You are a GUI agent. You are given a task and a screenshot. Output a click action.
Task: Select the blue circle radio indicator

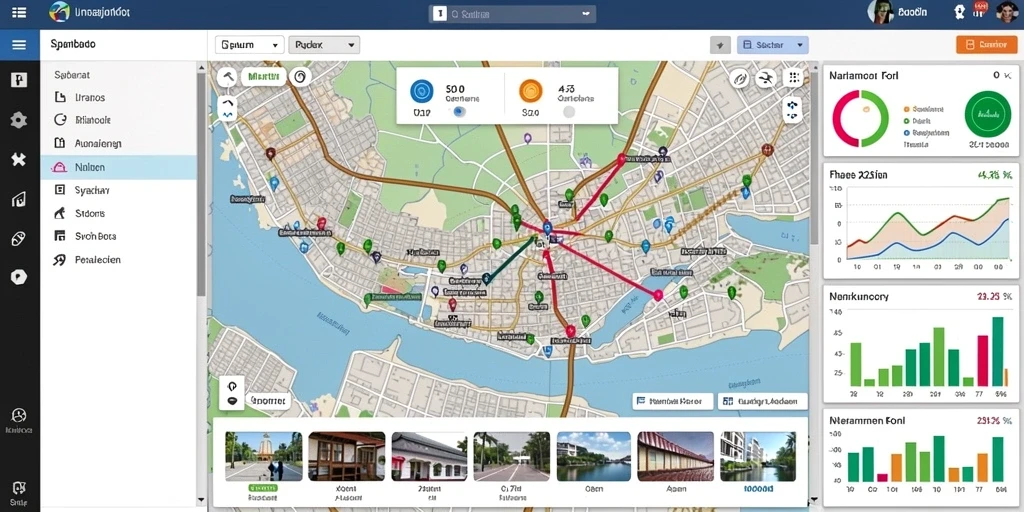(x=422, y=91)
